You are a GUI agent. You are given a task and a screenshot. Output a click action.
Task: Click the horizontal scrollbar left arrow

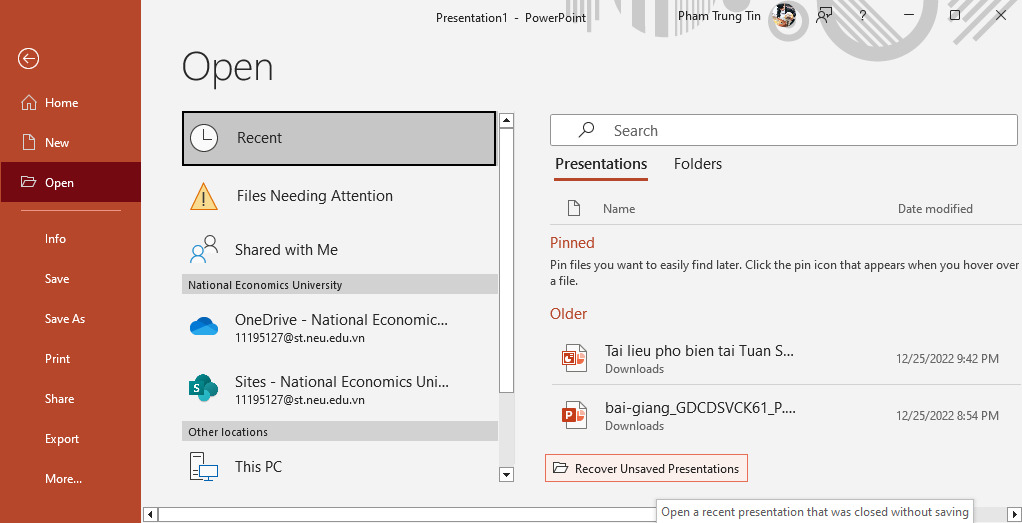149,515
